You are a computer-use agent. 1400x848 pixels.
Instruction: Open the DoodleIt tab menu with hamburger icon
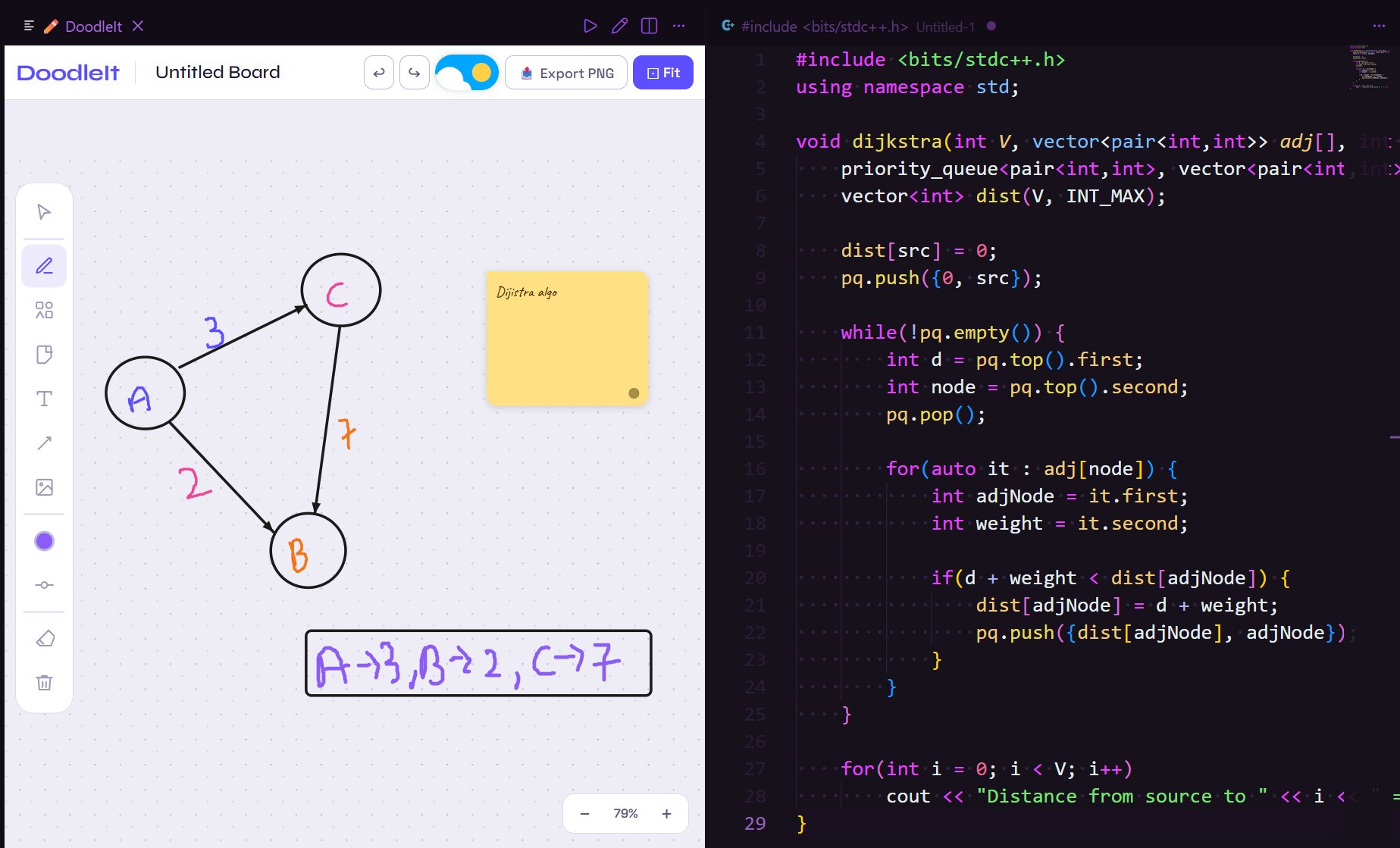29,25
